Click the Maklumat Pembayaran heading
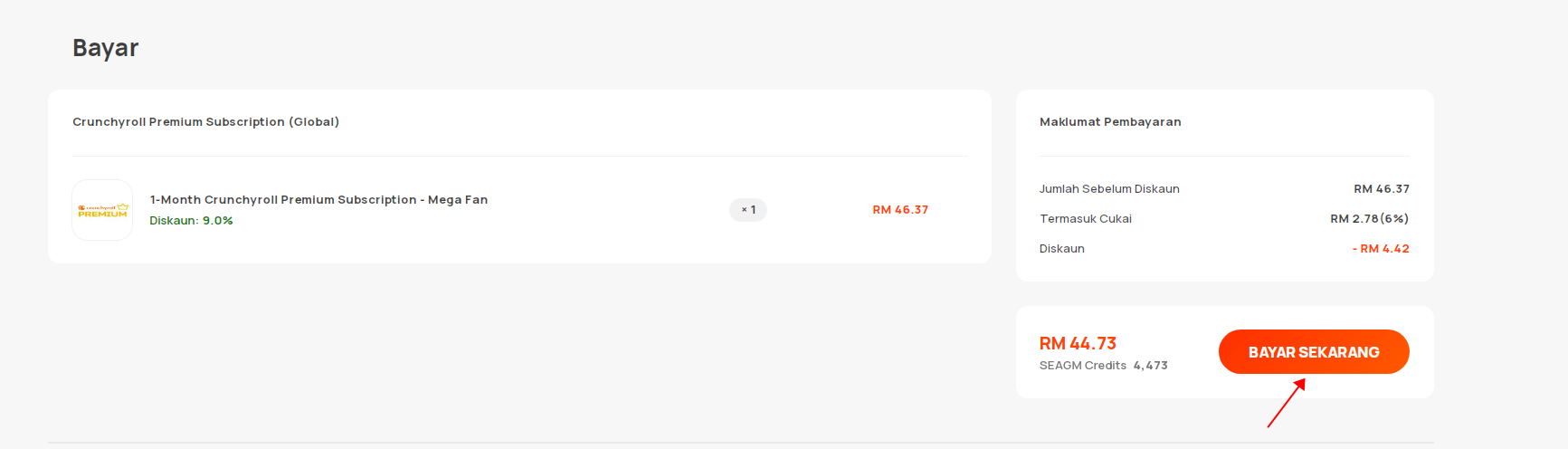Screen dimensions: 1568x449 [x=1110, y=122]
